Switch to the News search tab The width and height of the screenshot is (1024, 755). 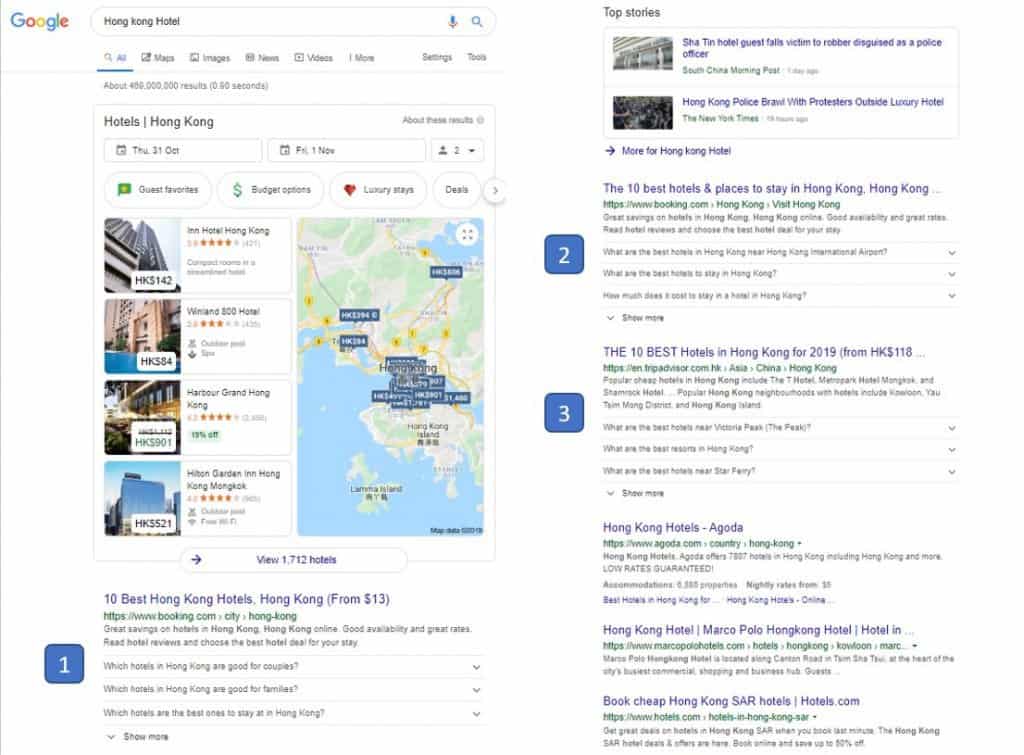click(263, 58)
